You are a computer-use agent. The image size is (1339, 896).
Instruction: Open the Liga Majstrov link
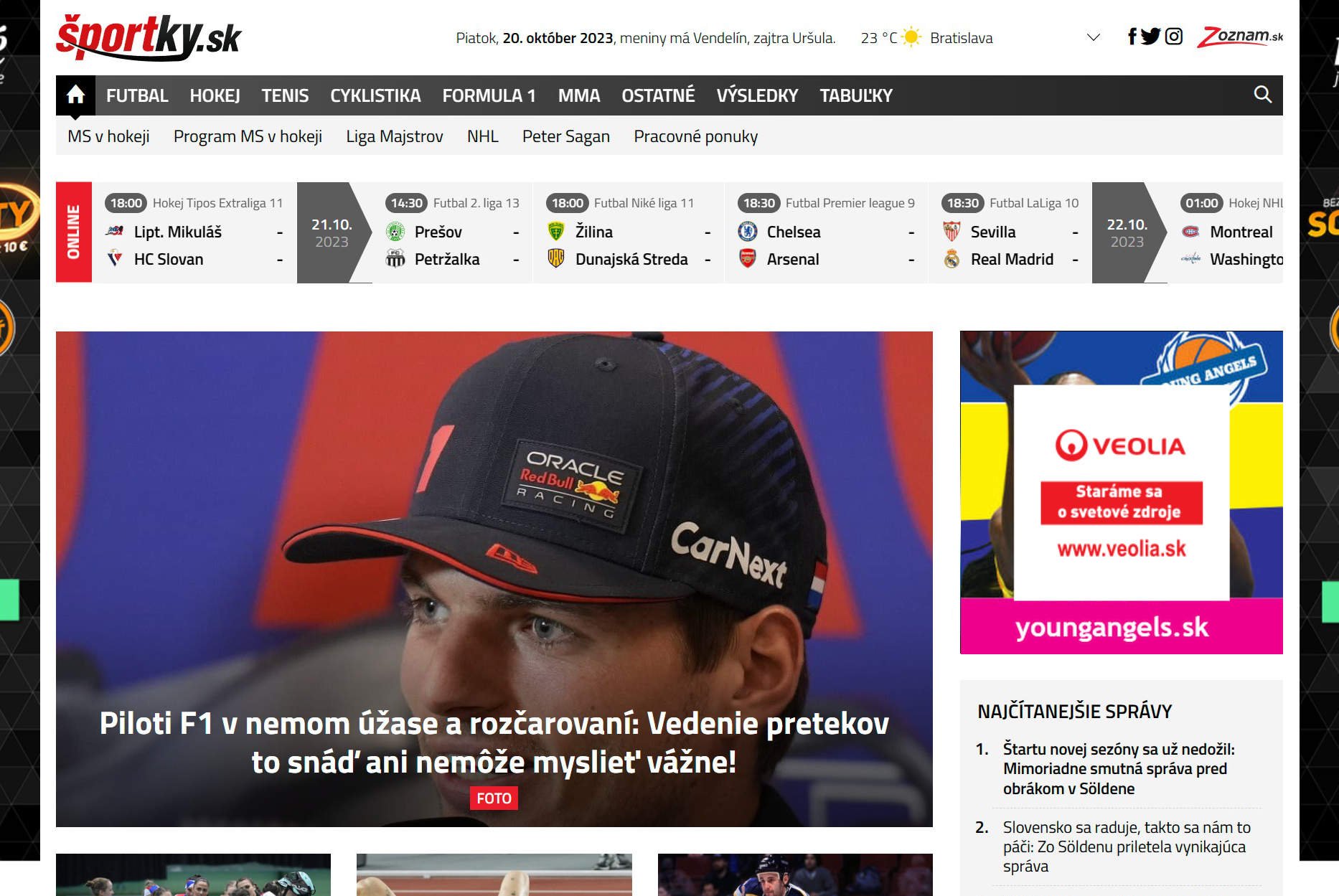click(395, 136)
